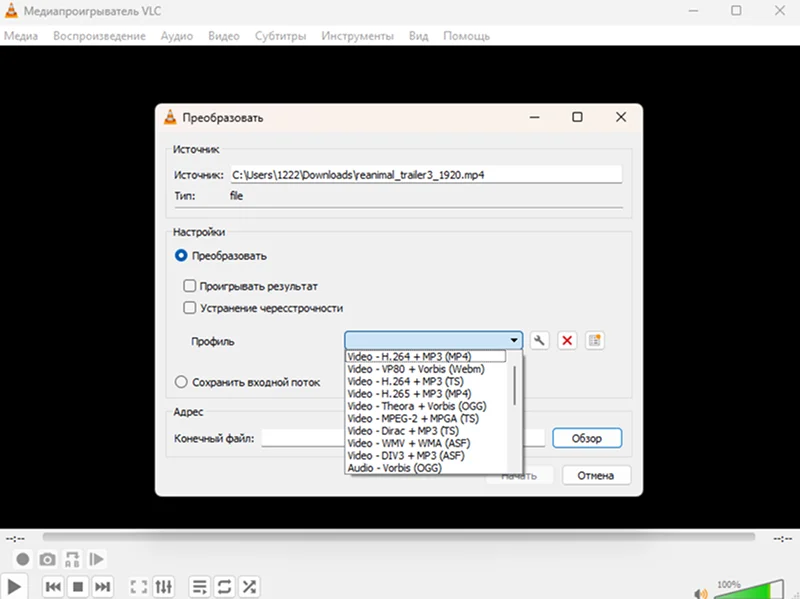The height and width of the screenshot is (599, 800).
Task: Delete selected profile with red X icon
Action: (x=567, y=340)
